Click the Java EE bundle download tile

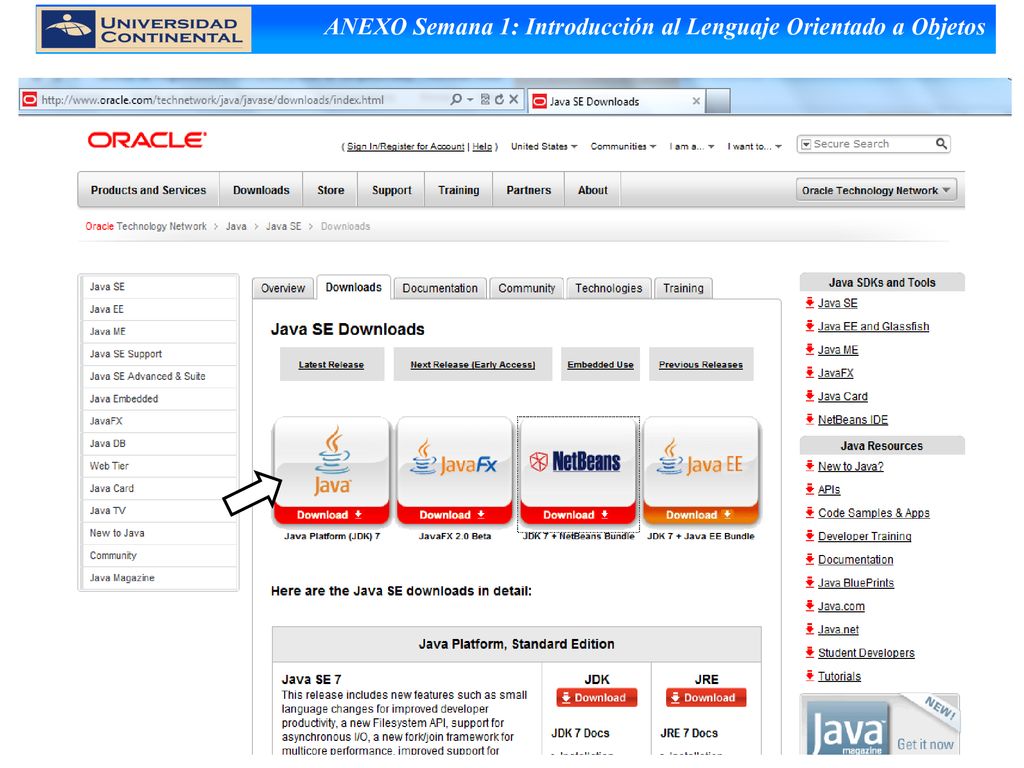701,471
